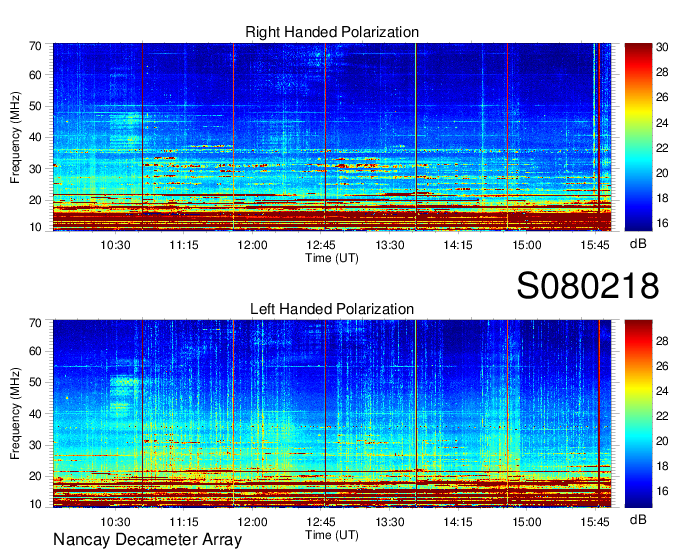The image size is (680, 552).
Task: Click the 11:15 tick on Right Handed plot
Action: click(x=184, y=245)
